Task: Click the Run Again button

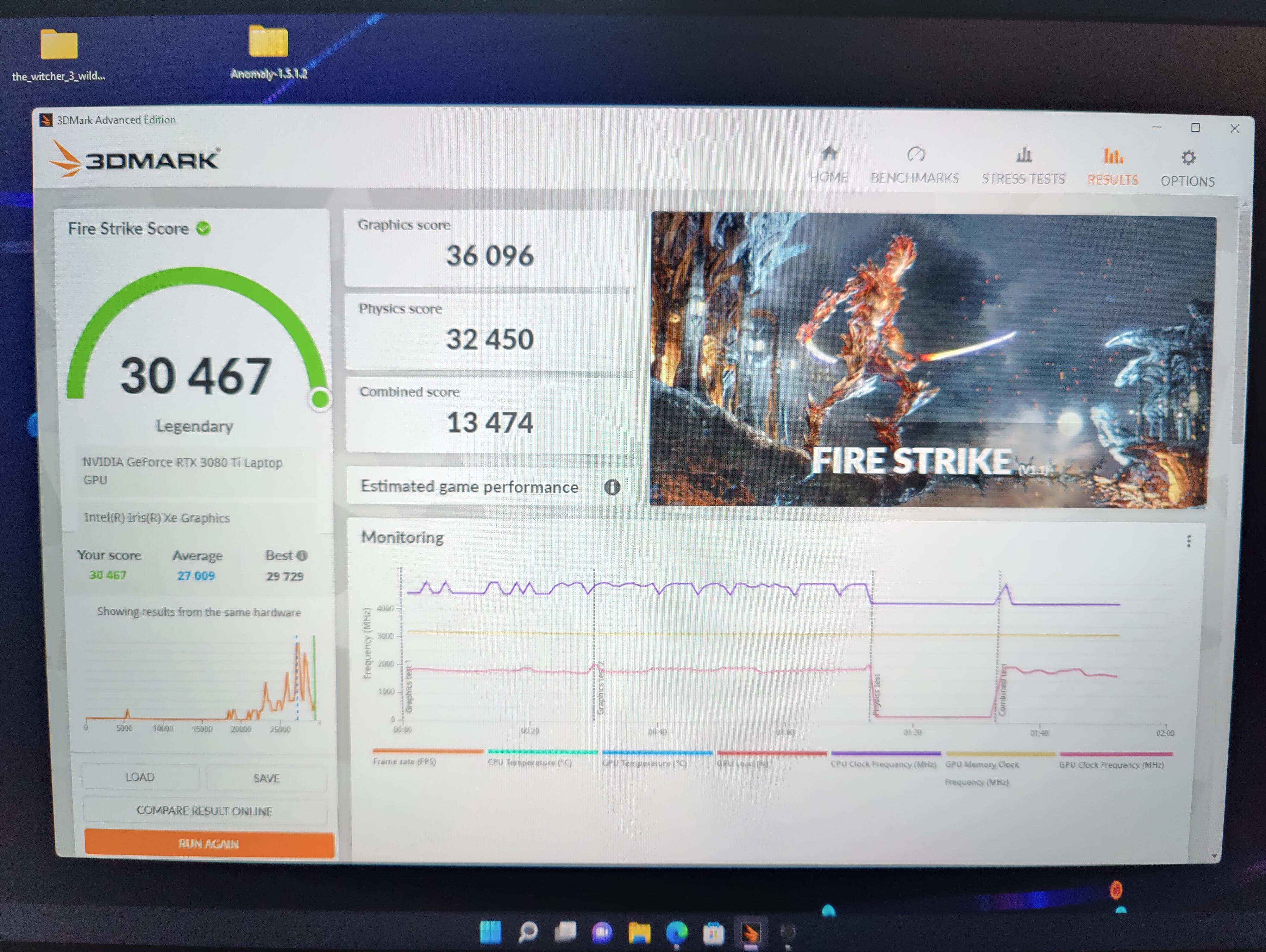Action: [209, 844]
